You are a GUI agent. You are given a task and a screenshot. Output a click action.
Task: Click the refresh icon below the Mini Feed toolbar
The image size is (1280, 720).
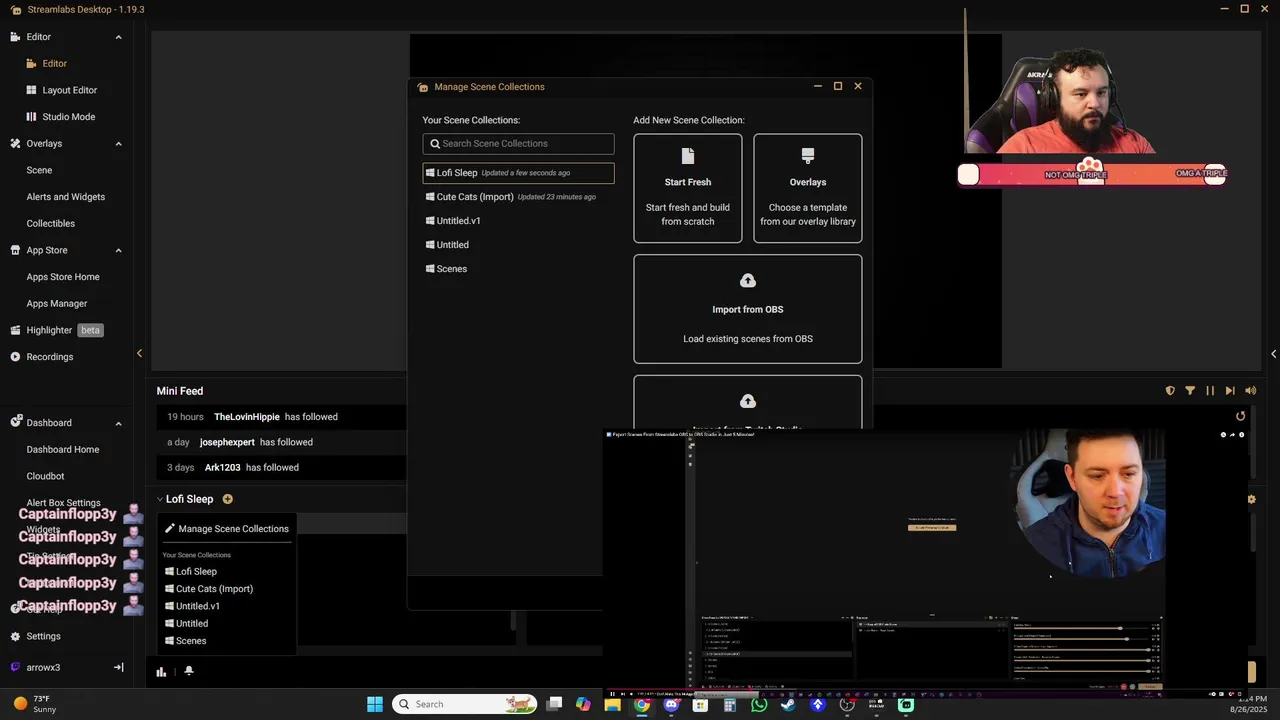(1241, 416)
